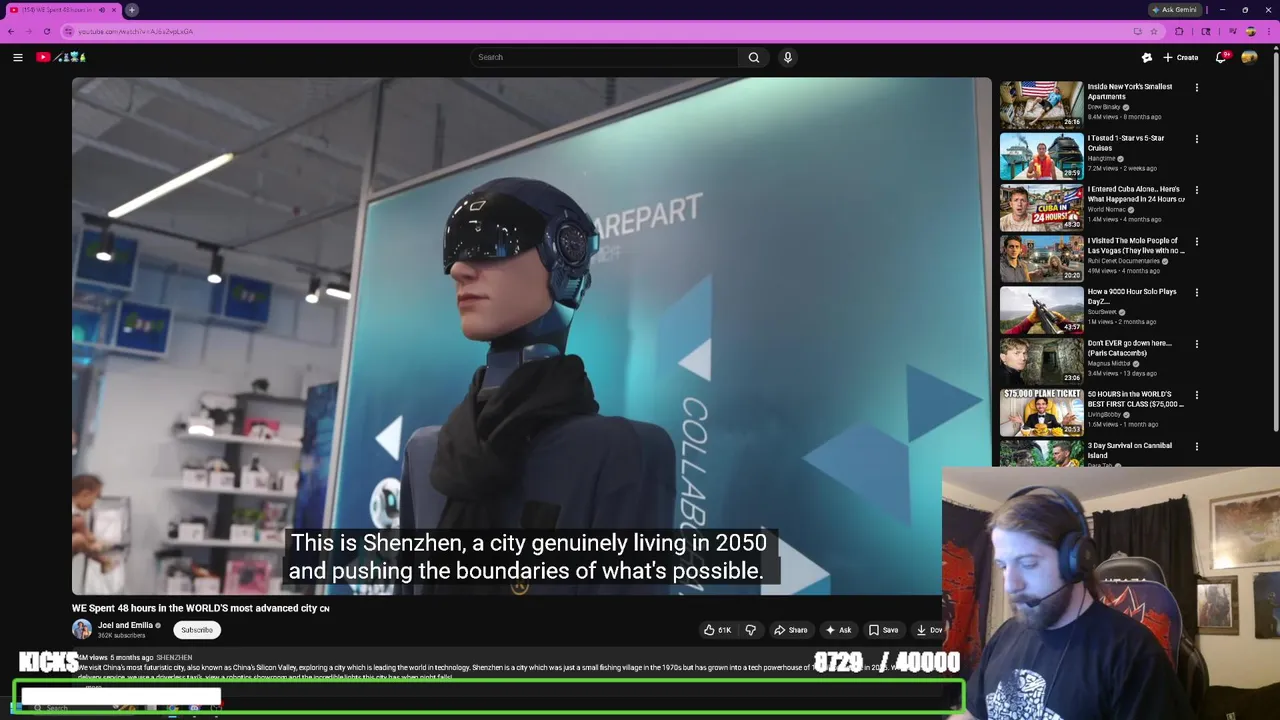Open I Tested 1-Star vs 5-Star Cruises thumbnail
This screenshot has width=1280, height=720.
pyautogui.click(x=1041, y=156)
